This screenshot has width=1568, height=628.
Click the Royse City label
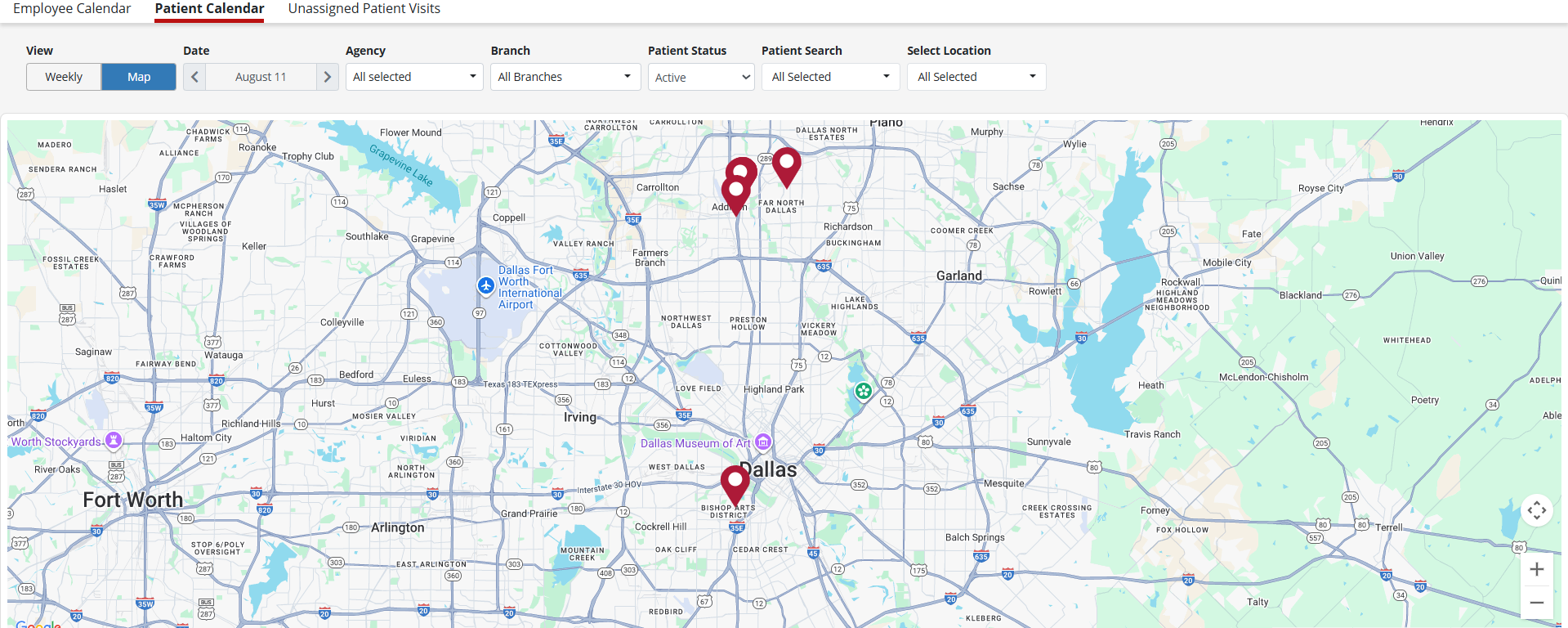[x=1321, y=188]
